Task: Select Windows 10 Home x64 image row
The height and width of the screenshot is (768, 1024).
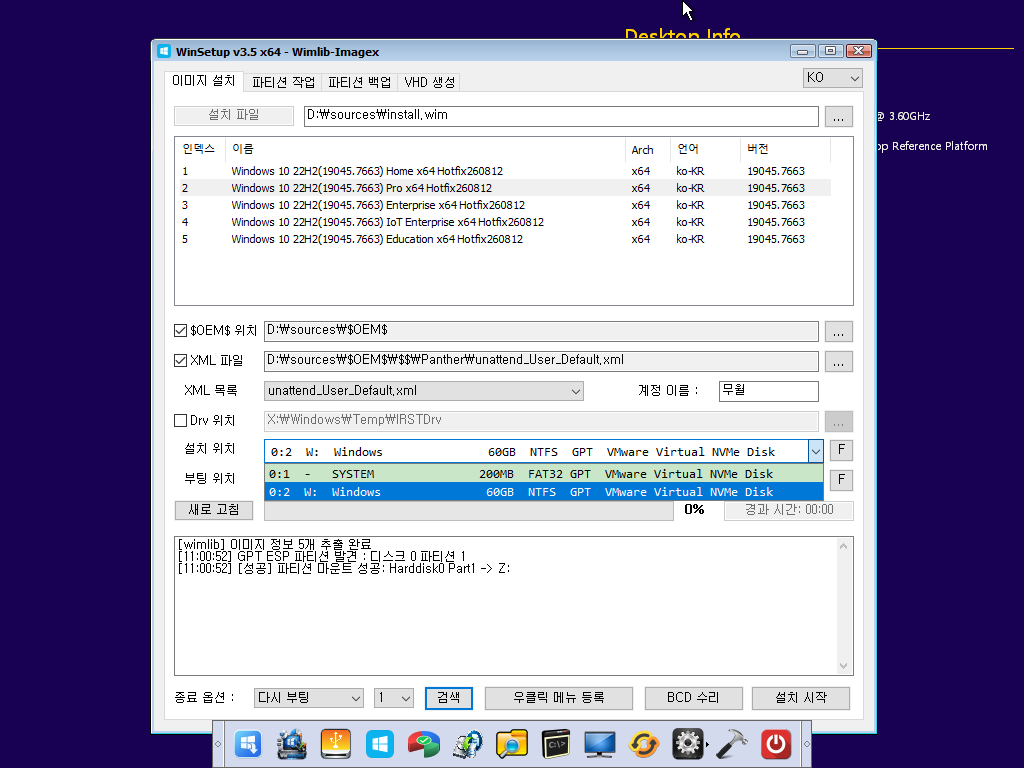Action: click(505, 171)
